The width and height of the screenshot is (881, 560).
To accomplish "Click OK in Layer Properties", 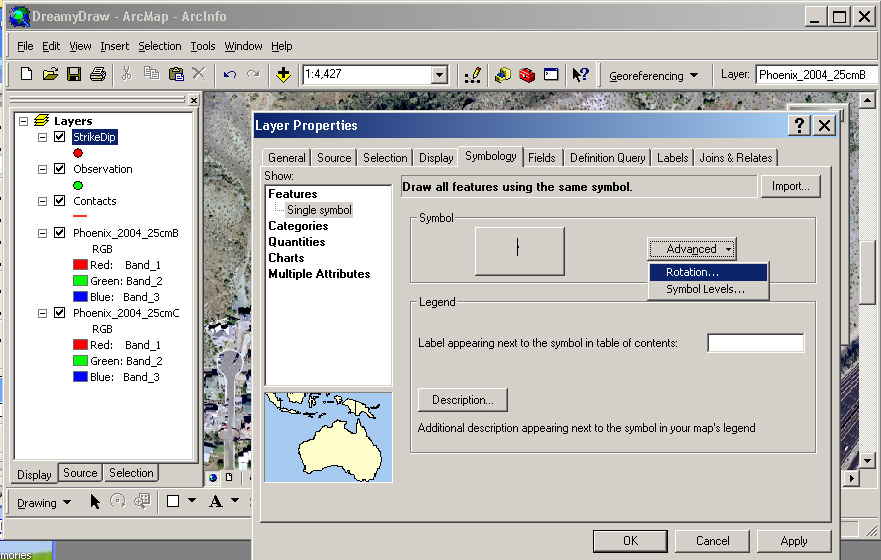I will point(630,541).
